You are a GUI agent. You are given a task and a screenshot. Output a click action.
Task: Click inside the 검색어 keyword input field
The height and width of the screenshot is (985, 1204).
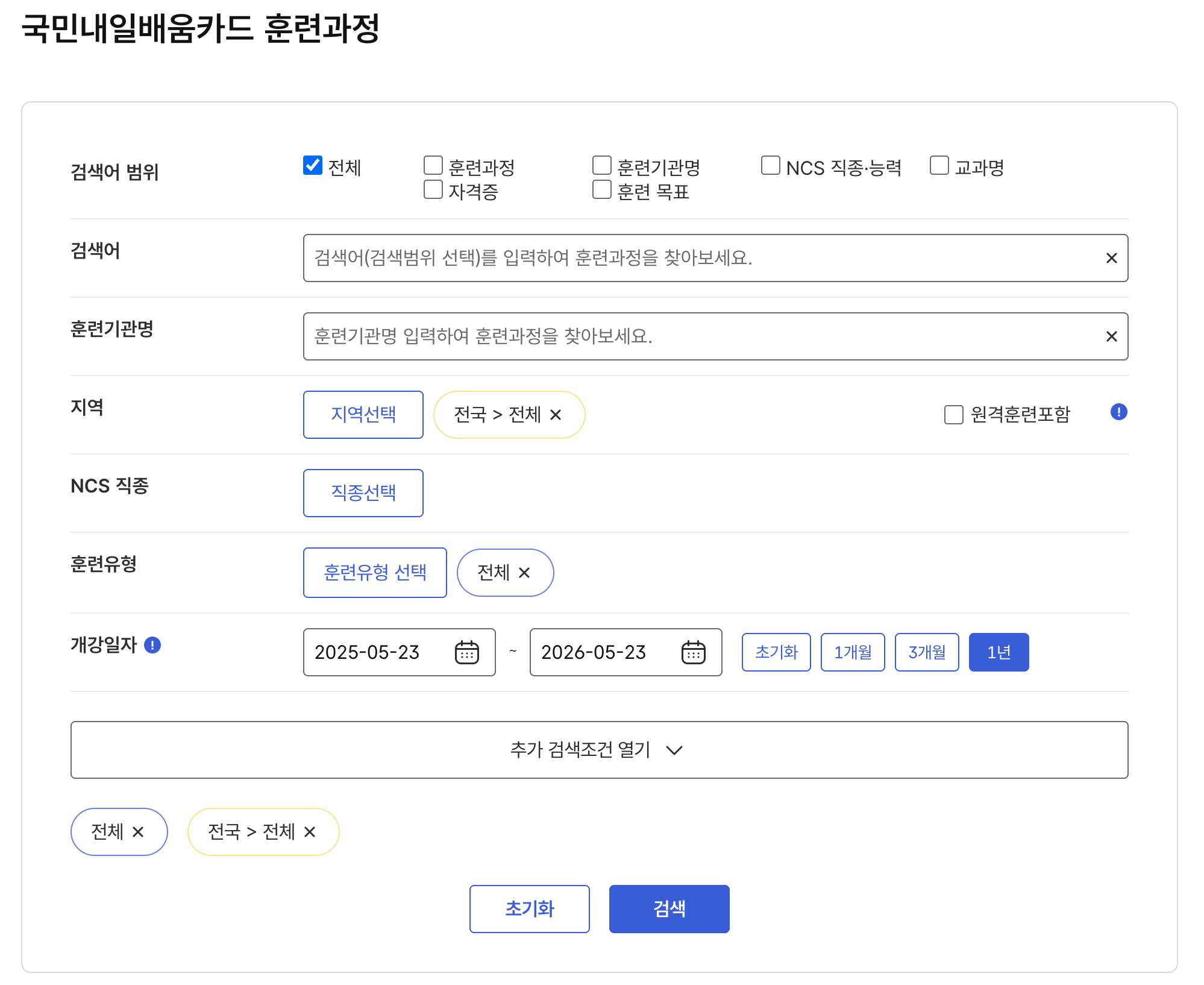663,258
